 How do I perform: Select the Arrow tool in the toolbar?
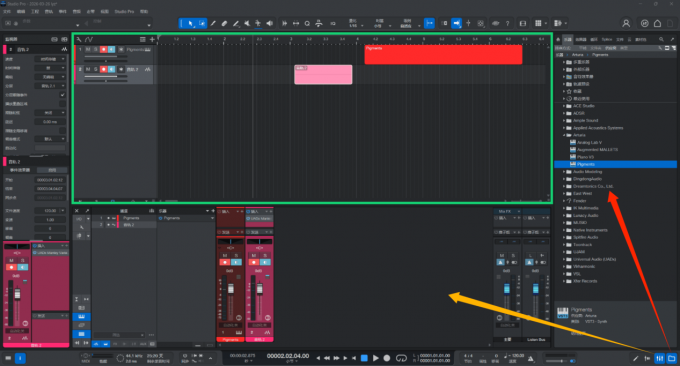[190, 23]
